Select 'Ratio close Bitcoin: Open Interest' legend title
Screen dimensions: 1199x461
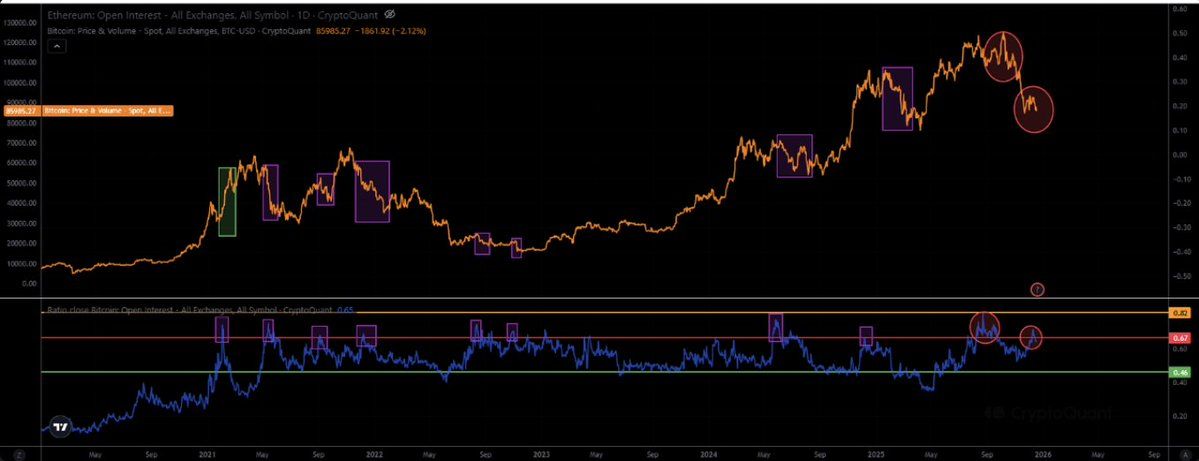189,310
